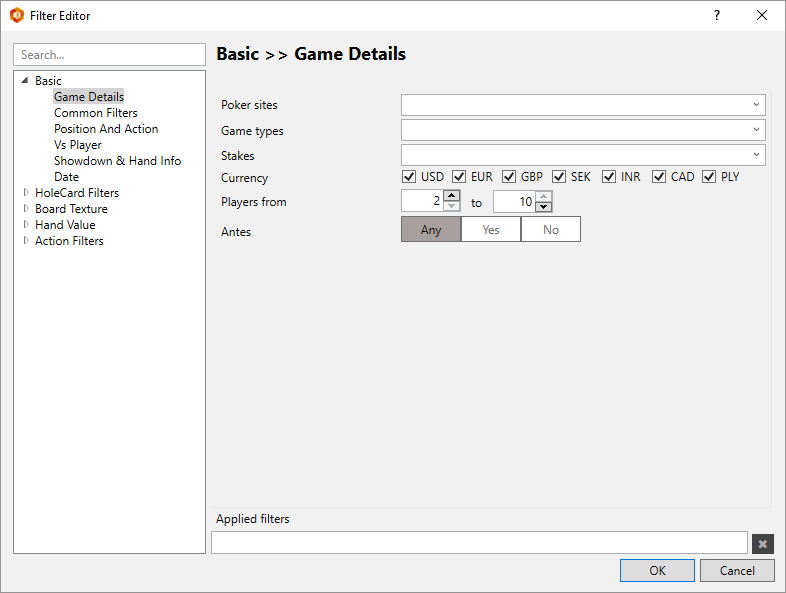Screen dimensions: 786x593
Task: Uncheck the EUR currency checkbox
Action: click(x=459, y=176)
